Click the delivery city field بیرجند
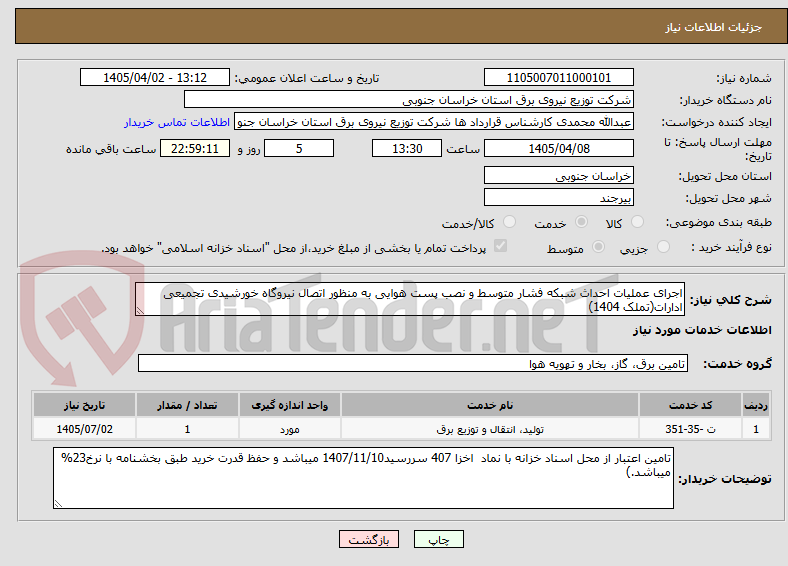The image size is (788, 566). pyautogui.click(x=558, y=198)
